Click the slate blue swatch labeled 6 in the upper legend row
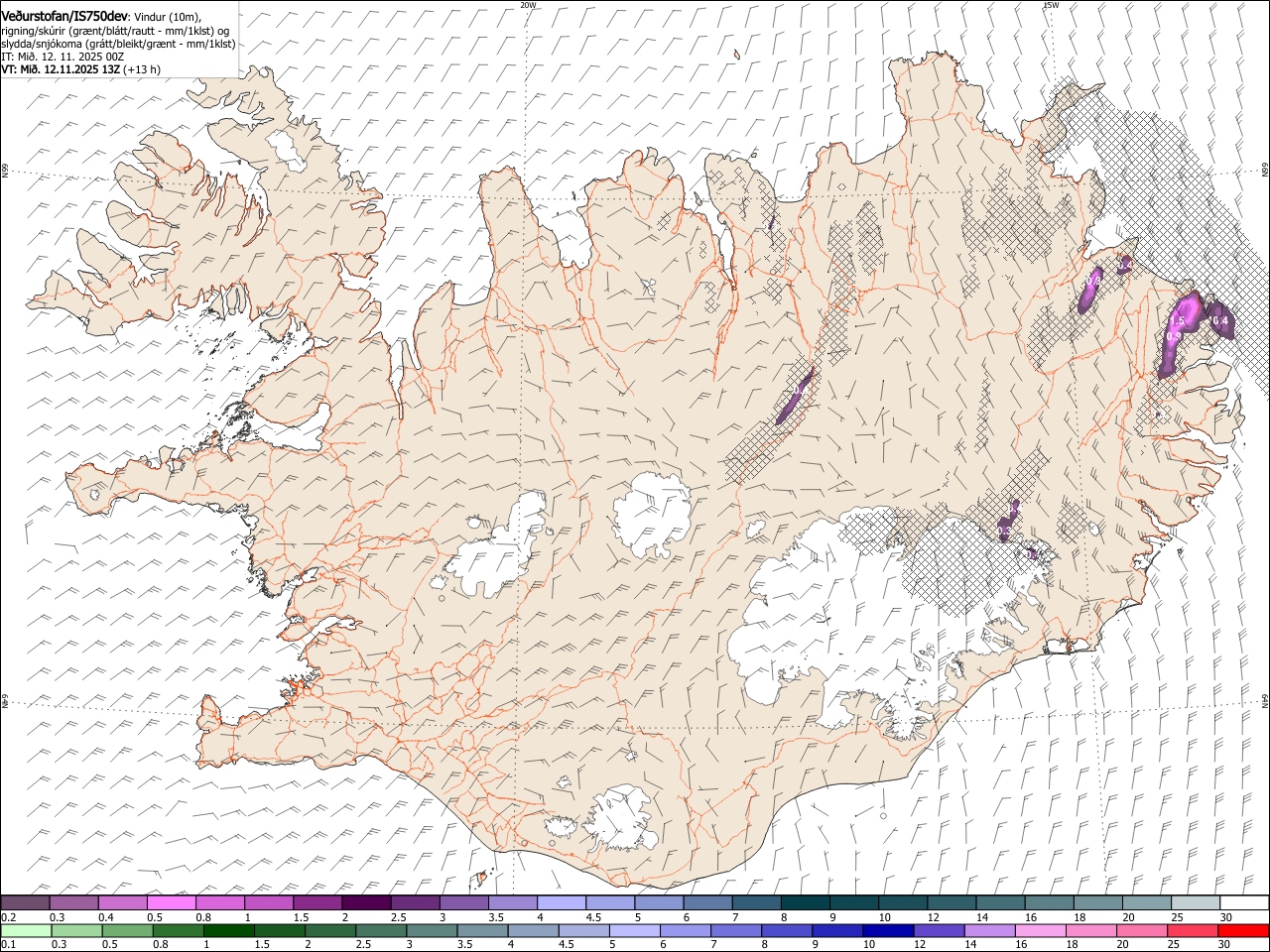Image resolution: width=1270 pixels, height=952 pixels. click(705, 902)
